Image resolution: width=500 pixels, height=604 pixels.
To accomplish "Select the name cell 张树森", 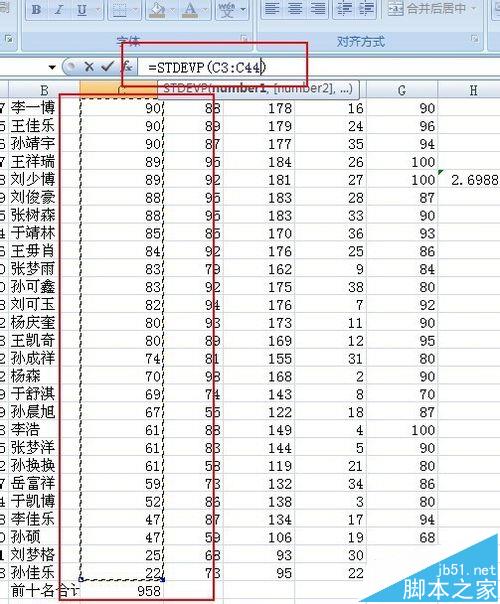I will point(44,216).
